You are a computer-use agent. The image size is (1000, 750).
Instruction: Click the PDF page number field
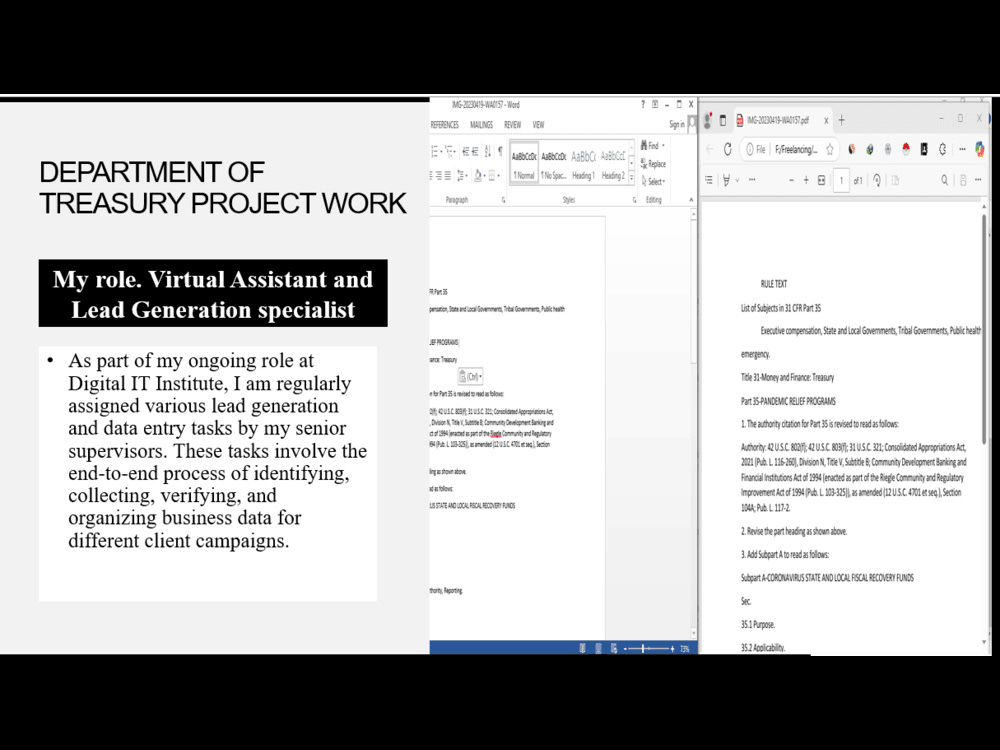841,180
